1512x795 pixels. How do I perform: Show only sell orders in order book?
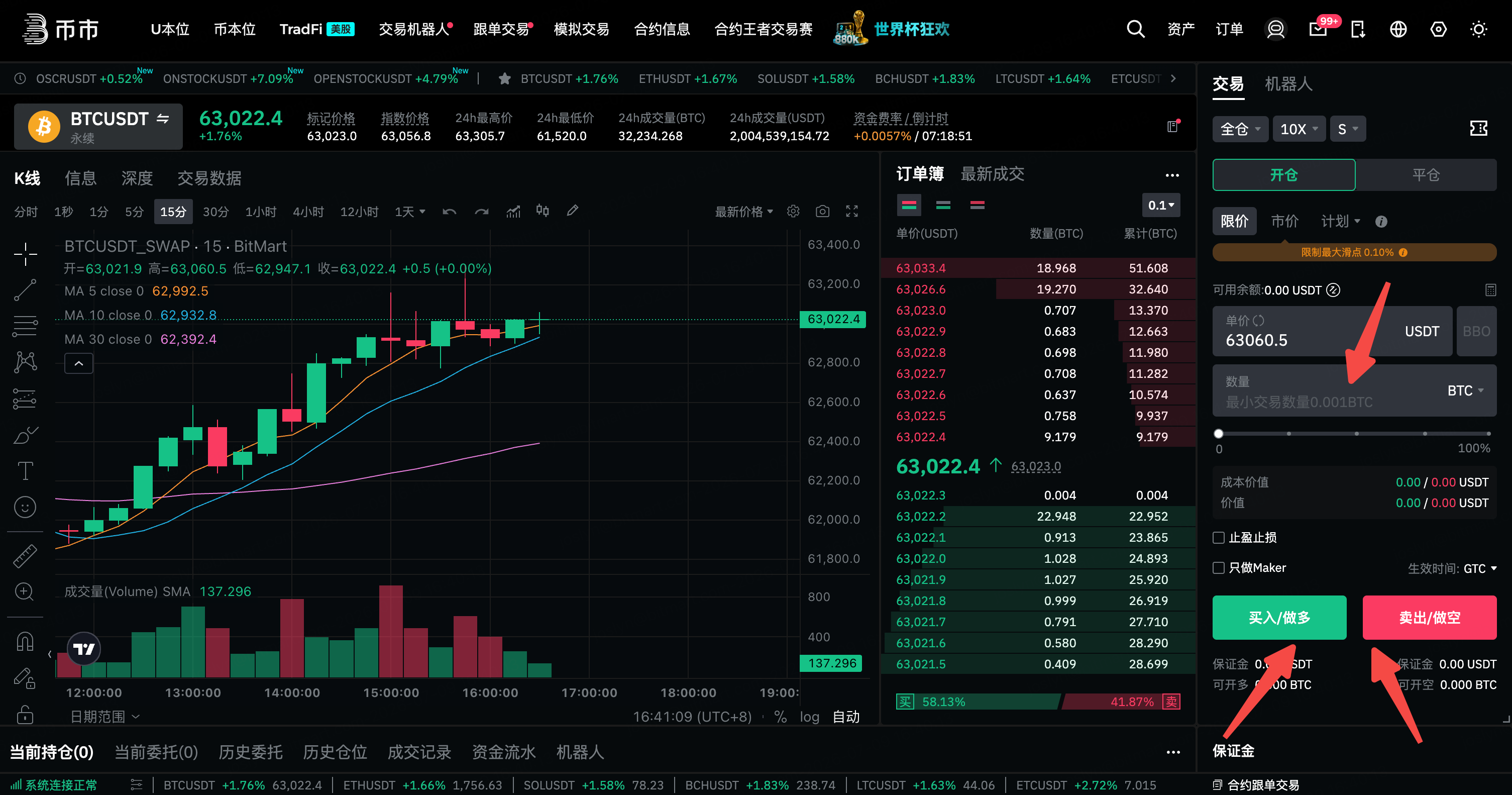click(x=978, y=205)
